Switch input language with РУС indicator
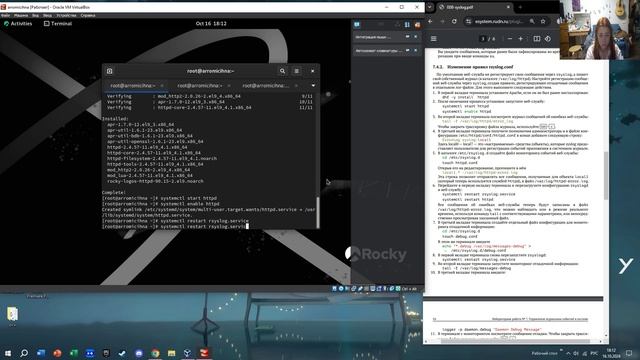This screenshot has width=640, height=360. point(594,353)
